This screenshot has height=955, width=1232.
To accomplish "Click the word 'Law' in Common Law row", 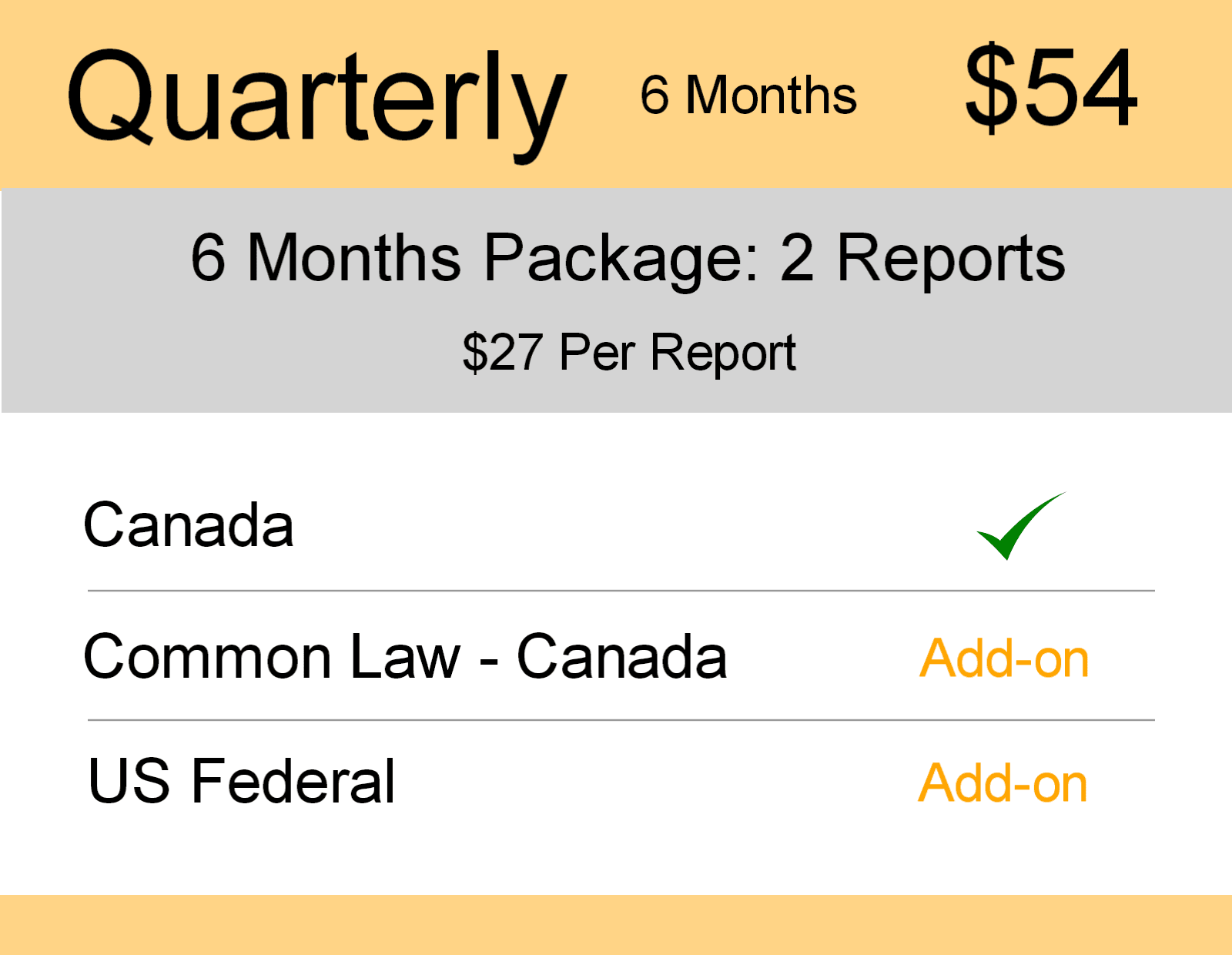I will click(405, 658).
